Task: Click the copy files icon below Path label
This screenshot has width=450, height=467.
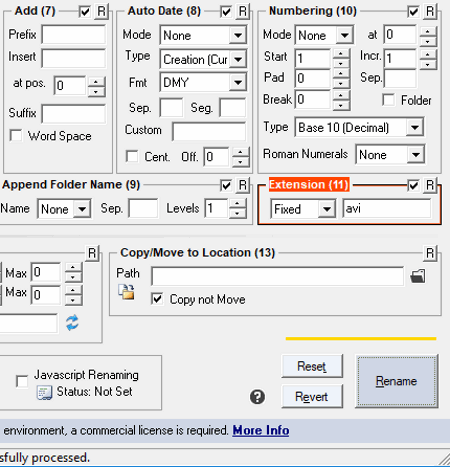Action: click(126, 292)
